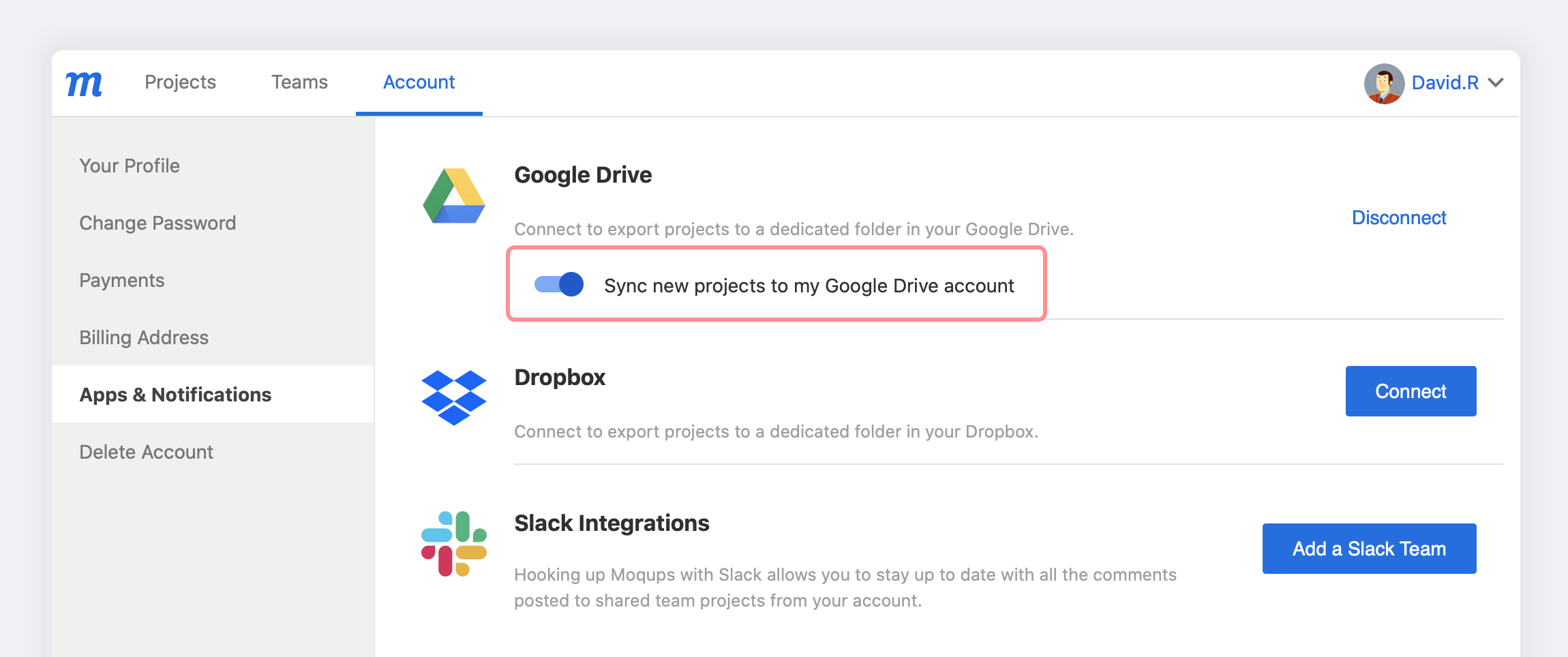The height and width of the screenshot is (657, 1568).
Task: View Billing Address settings
Action: (x=143, y=337)
